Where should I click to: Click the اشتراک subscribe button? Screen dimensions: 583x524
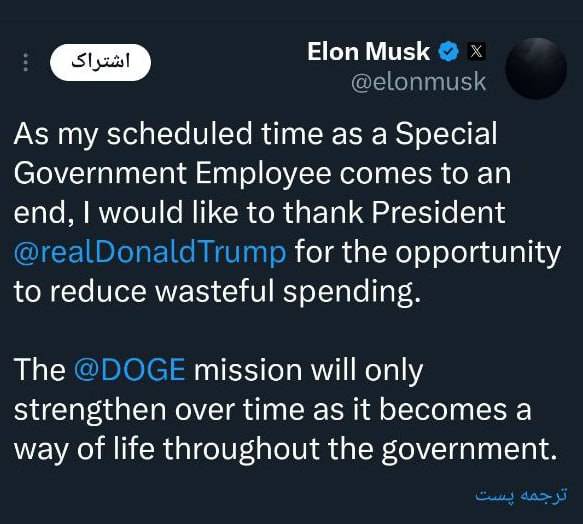[x=100, y=62]
